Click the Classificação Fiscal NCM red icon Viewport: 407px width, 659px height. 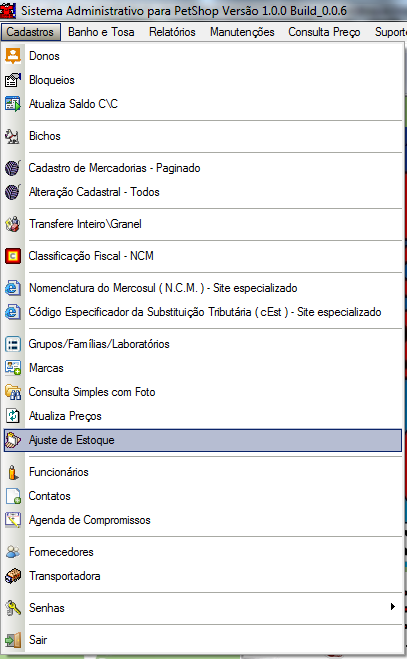(x=13, y=256)
